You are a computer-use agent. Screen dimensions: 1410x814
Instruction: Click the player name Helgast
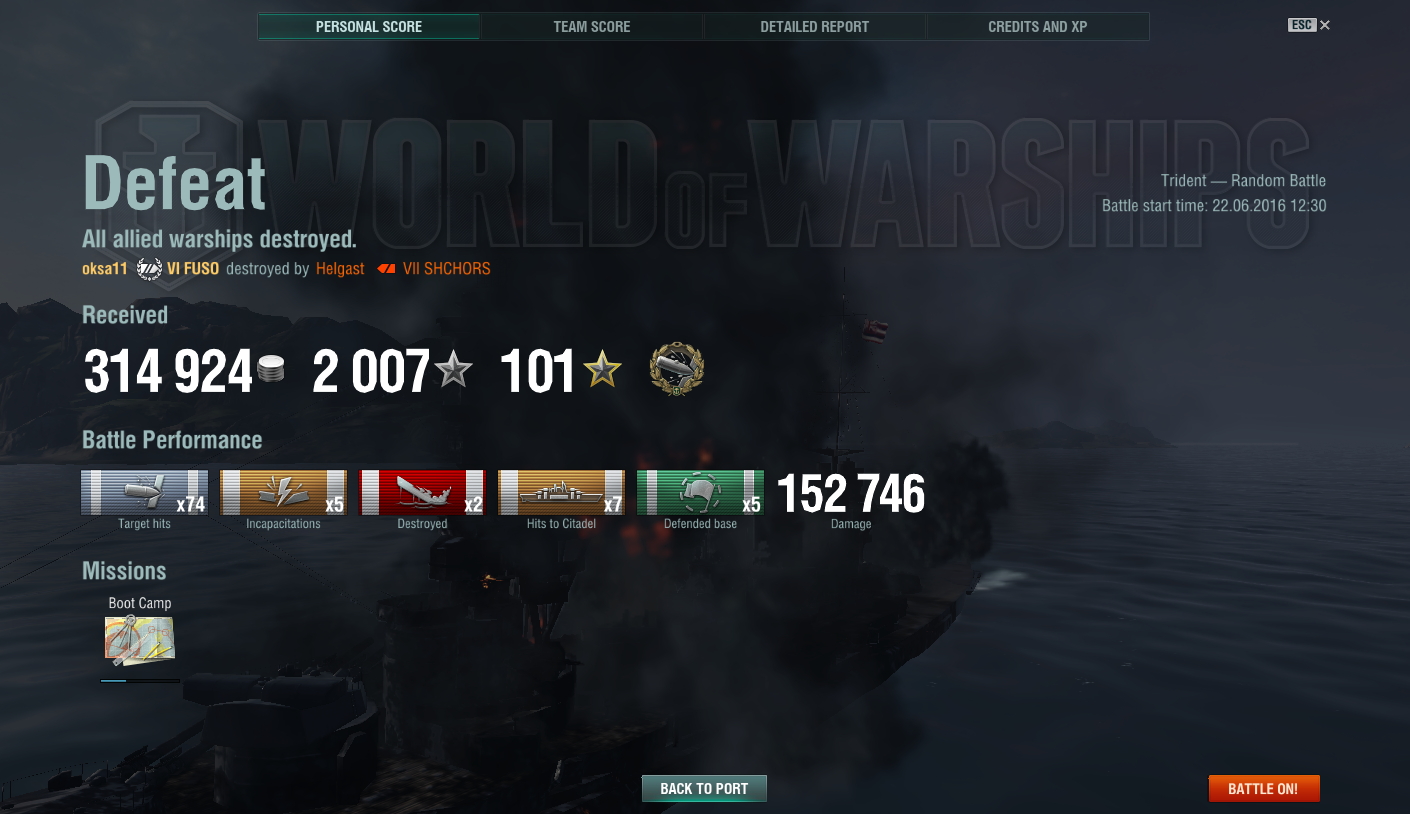[340, 269]
